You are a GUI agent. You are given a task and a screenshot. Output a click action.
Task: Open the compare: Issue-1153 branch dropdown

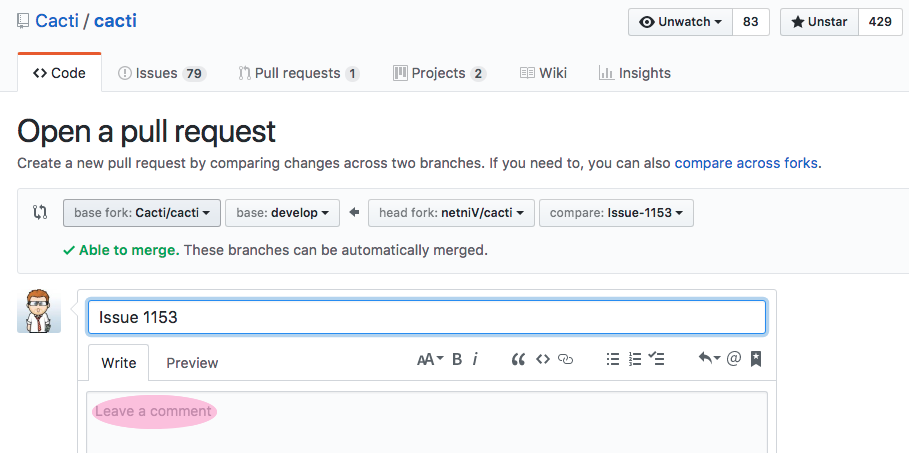coord(616,213)
